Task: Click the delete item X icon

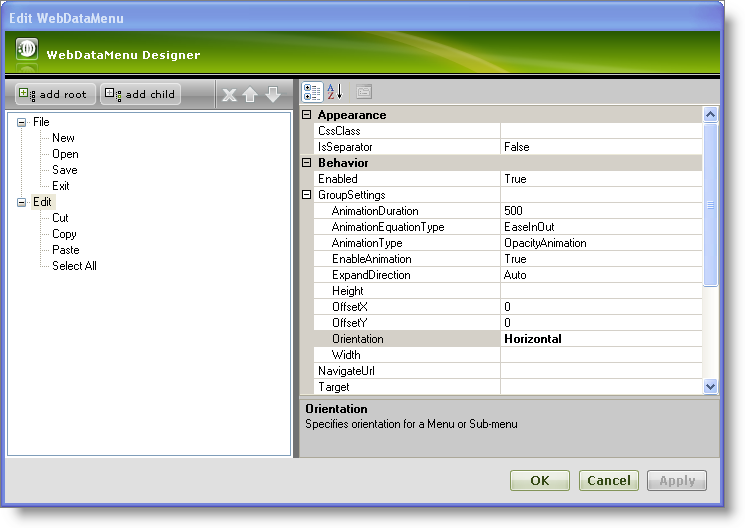Action: coord(229,95)
